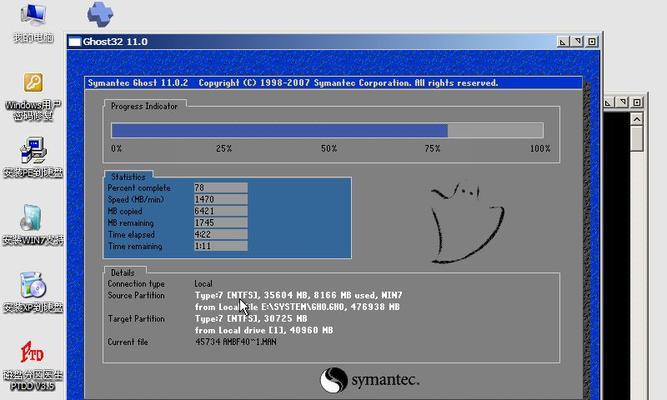Open Ghost32 title bar system menu icon
Viewport: 667px width, 400px height.
[x=74, y=42]
